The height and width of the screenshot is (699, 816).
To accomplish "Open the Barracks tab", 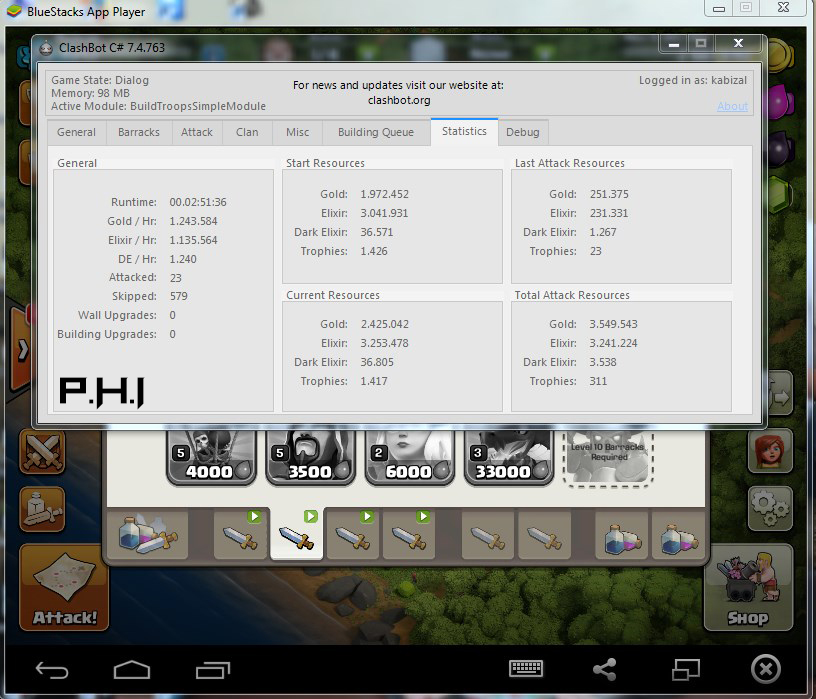I will 139,132.
